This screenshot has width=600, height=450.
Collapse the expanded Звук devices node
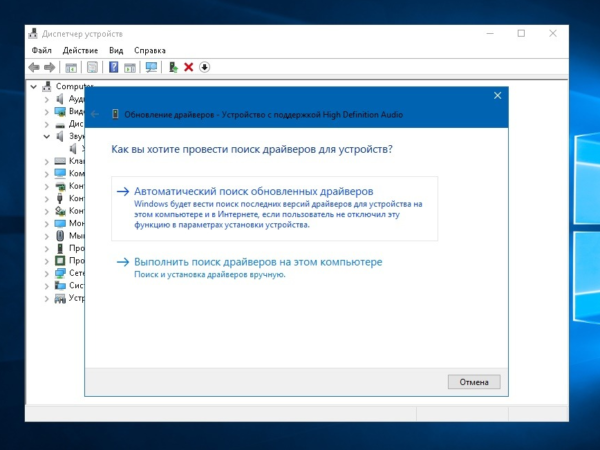46,136
